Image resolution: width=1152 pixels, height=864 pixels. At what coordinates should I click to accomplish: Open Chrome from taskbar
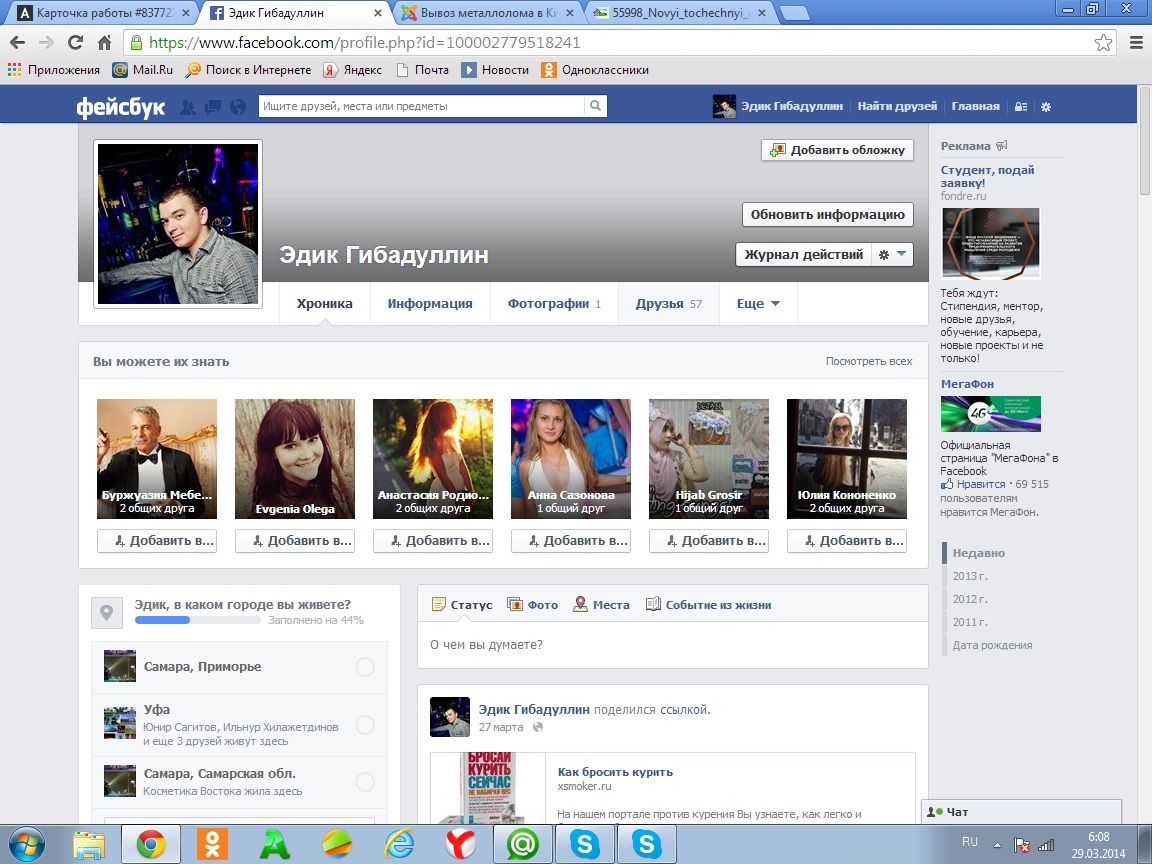point(150,845)
